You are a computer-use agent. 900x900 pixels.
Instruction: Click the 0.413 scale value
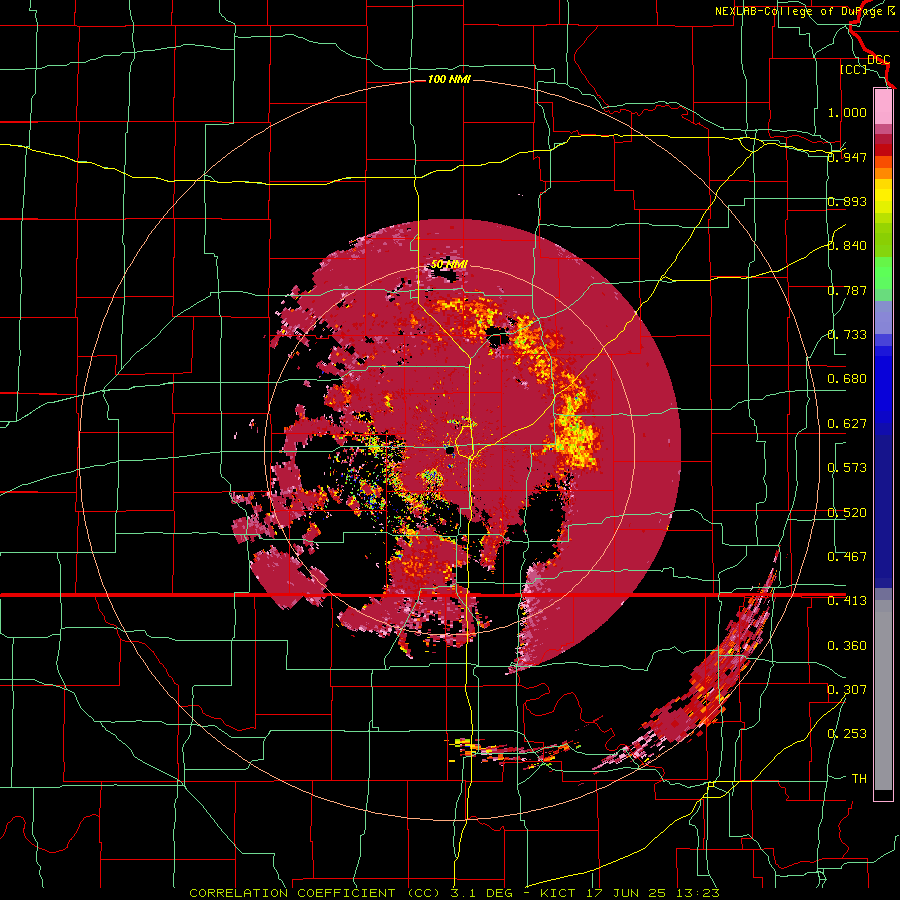click(x=847, y=601)
